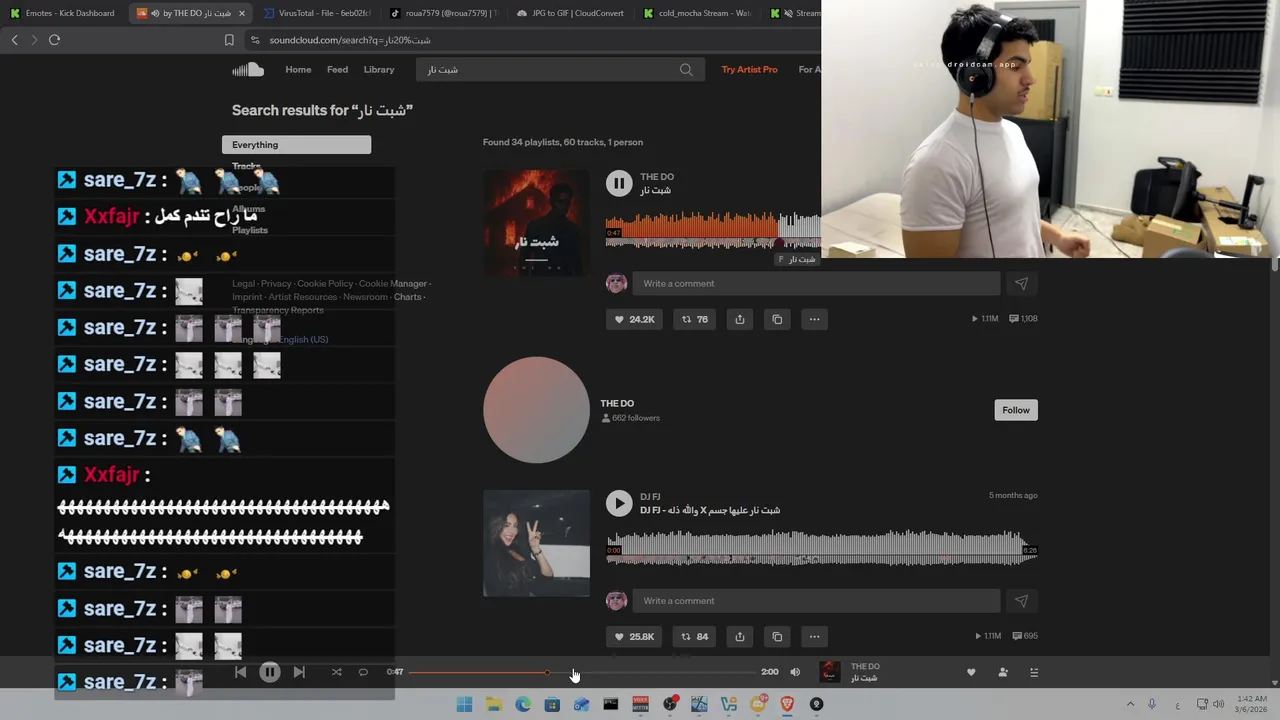Screen dimensions: 1280x720
Task: Skip to previous track in player bar
Action: point(240,672)
